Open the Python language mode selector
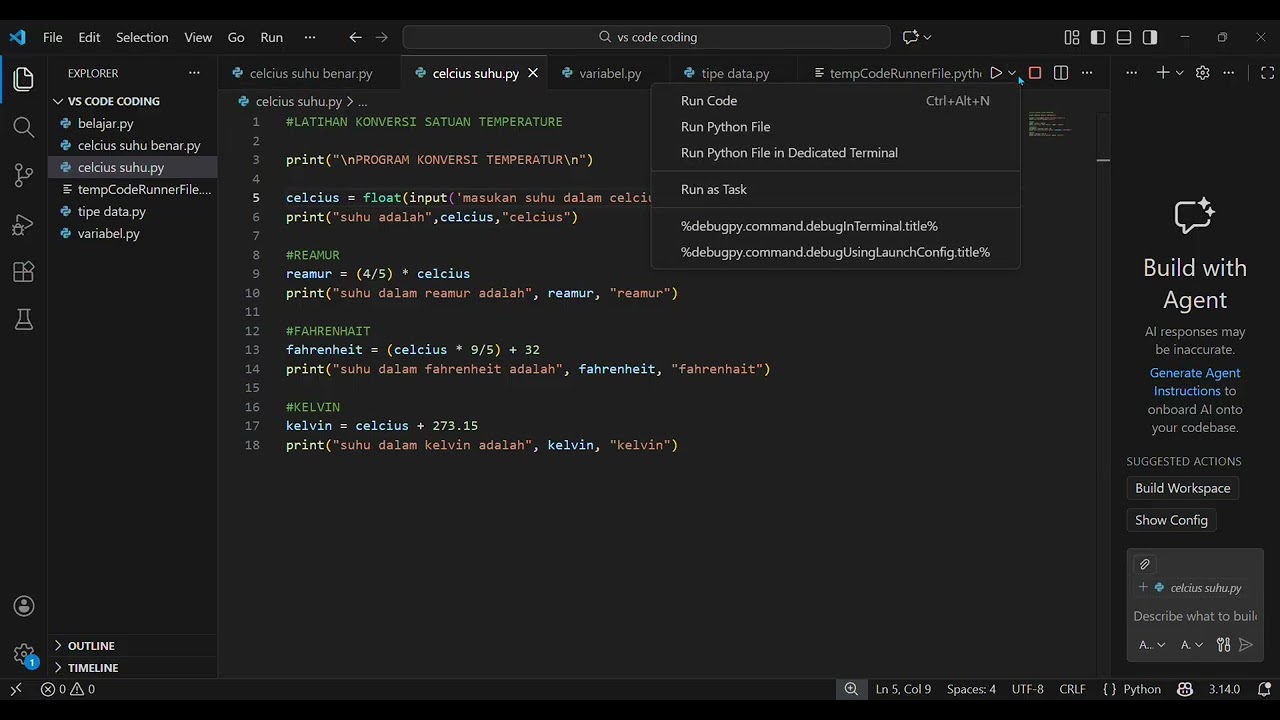Image resolution: width=1280 pixels, height=720 pixels. pos(1142,689)
